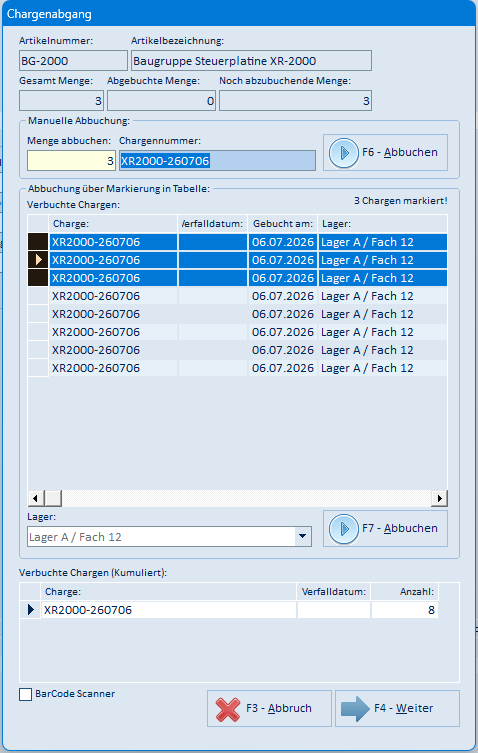Enable the BarCode Scanner checkbox
478x753 pixels.
[x=25, y=694]
